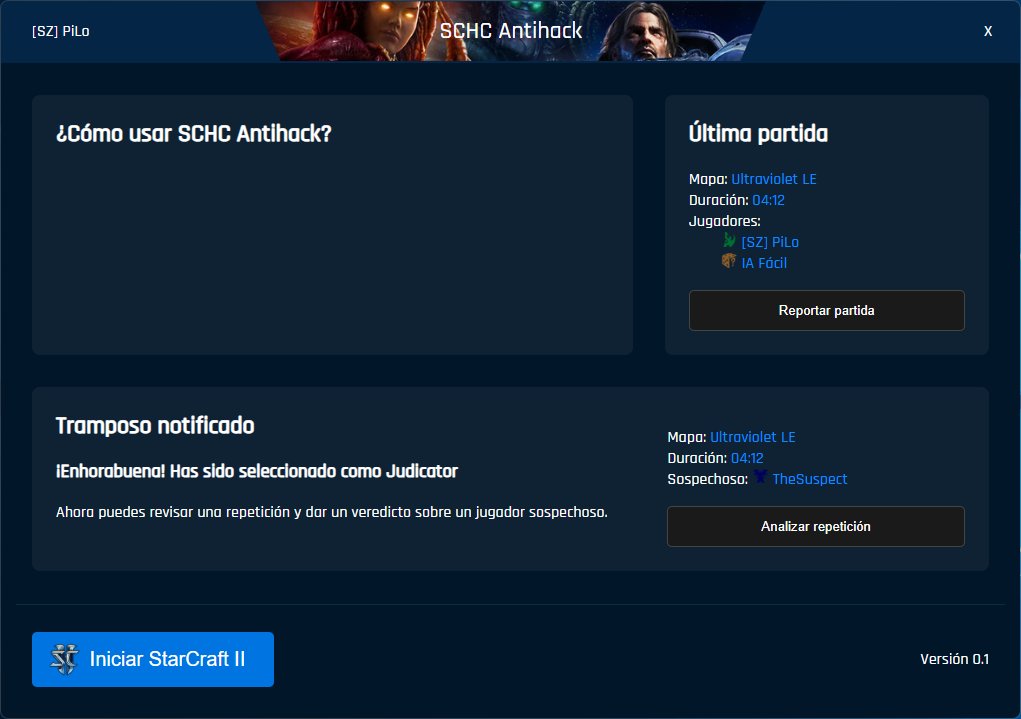This screenshot has height=719, width=1021.
Task: Click the 04:12 duration value under Última partida
Action: click(768, 200)
